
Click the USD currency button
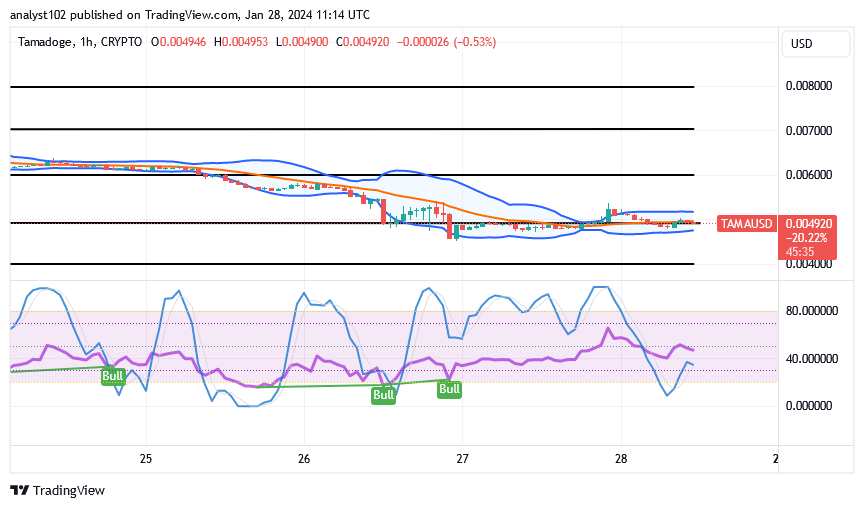(815, 44)
